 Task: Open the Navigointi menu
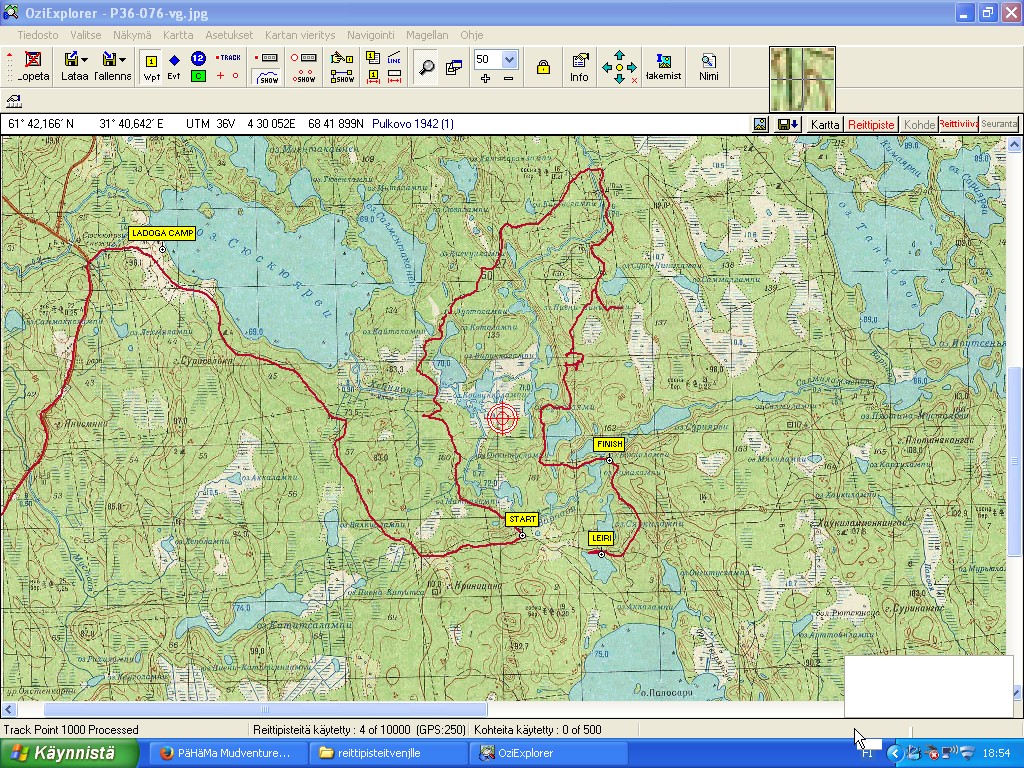pyautogui.click(x=371, y=34)
